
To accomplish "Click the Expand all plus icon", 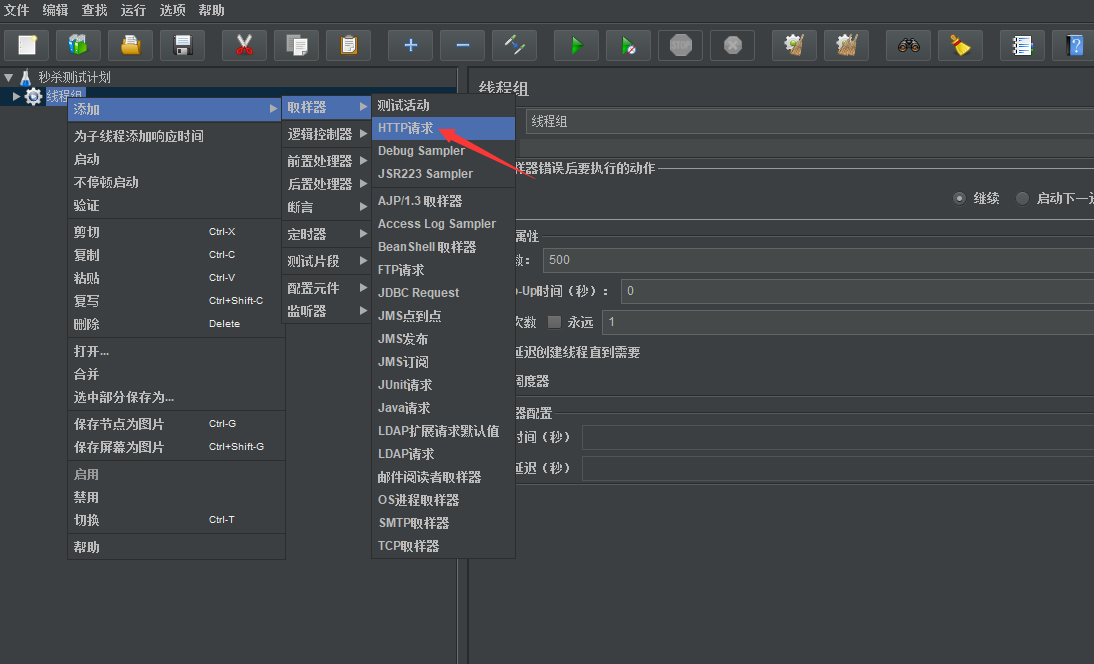I will click(x=410, y=45).
